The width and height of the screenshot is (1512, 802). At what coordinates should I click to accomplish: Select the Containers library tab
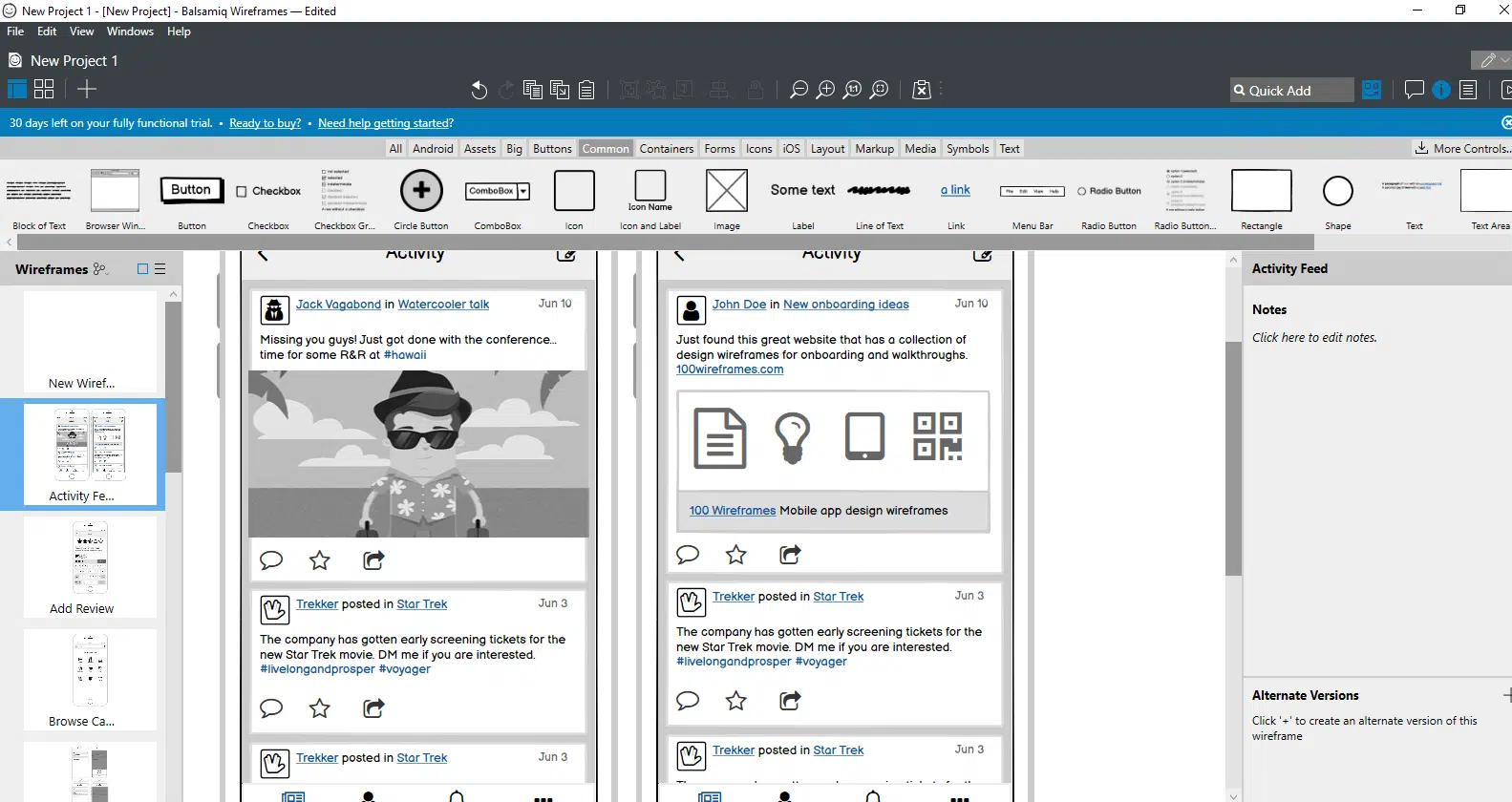[x=666, y=149]
